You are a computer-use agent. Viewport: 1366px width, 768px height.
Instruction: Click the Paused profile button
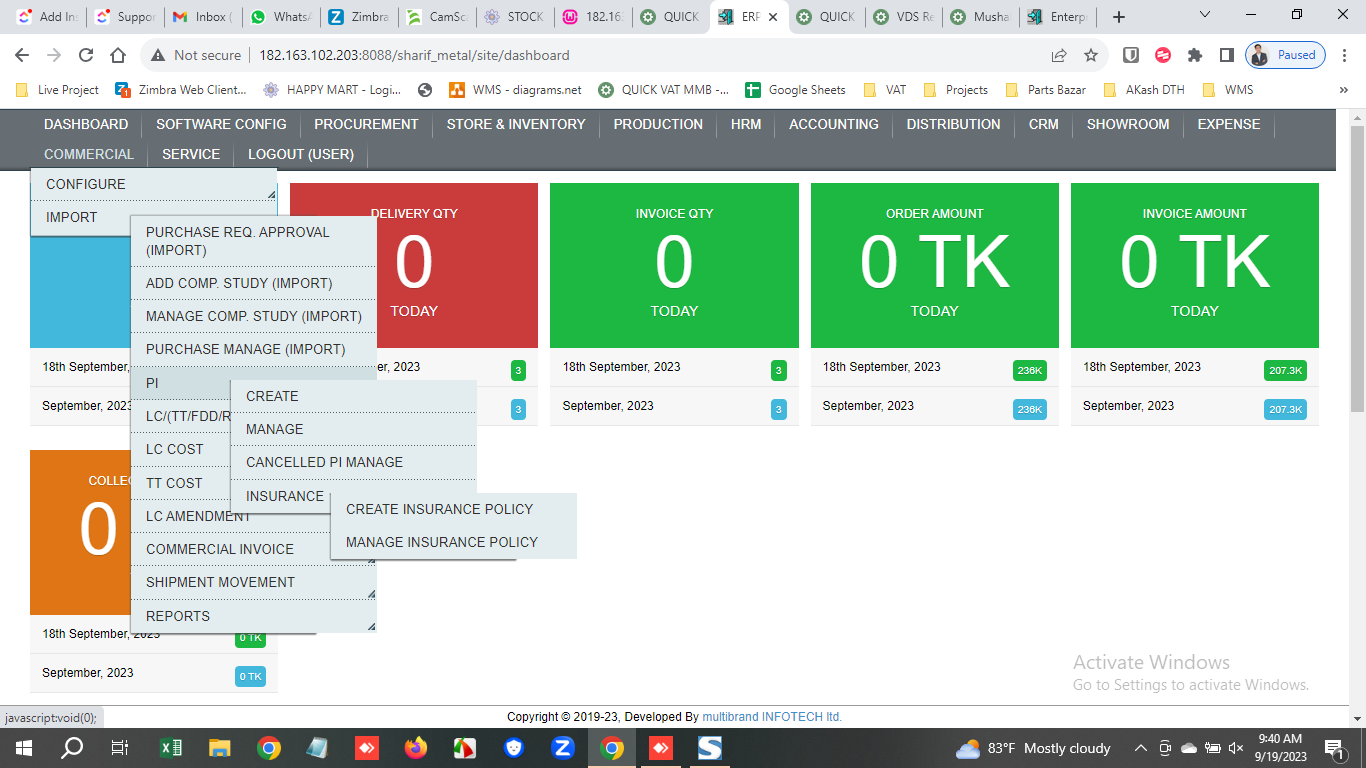[x=1286, y=55]
